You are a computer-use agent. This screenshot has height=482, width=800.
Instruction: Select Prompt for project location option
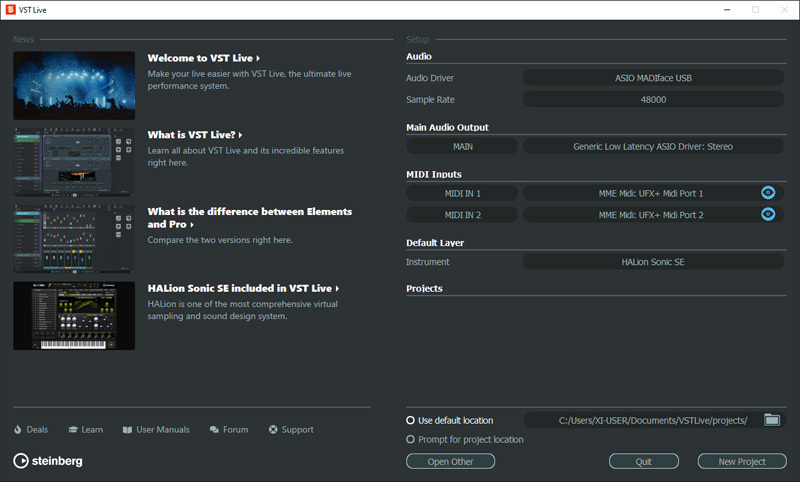(x=411, y=440)
